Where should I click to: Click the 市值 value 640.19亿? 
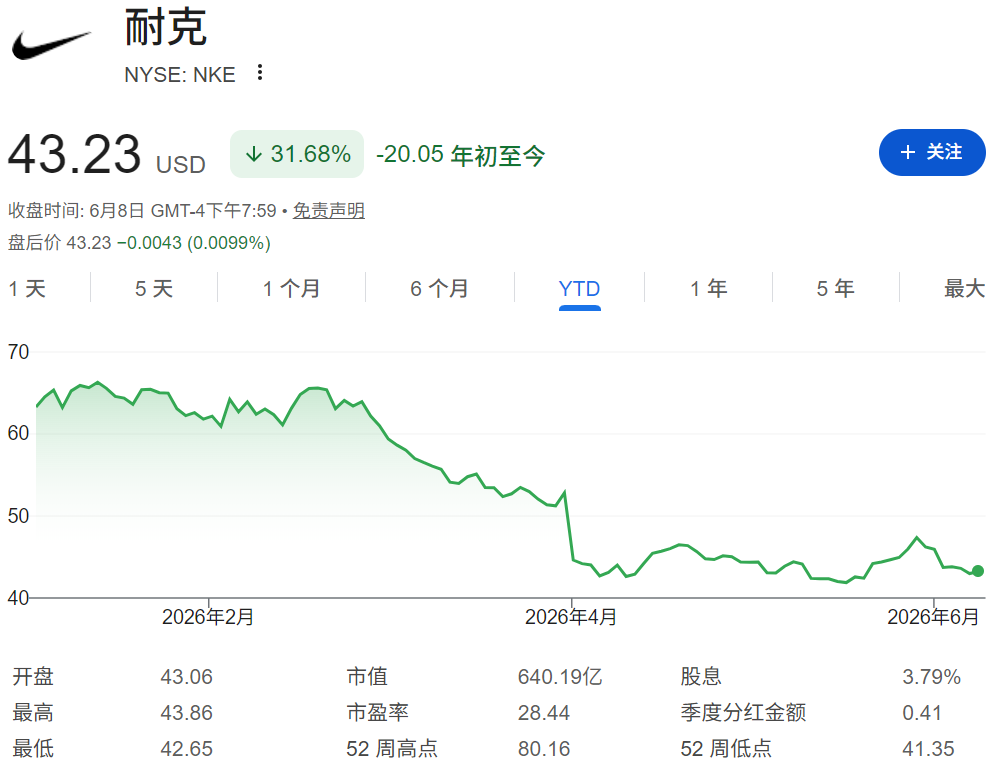pos(560,677)
